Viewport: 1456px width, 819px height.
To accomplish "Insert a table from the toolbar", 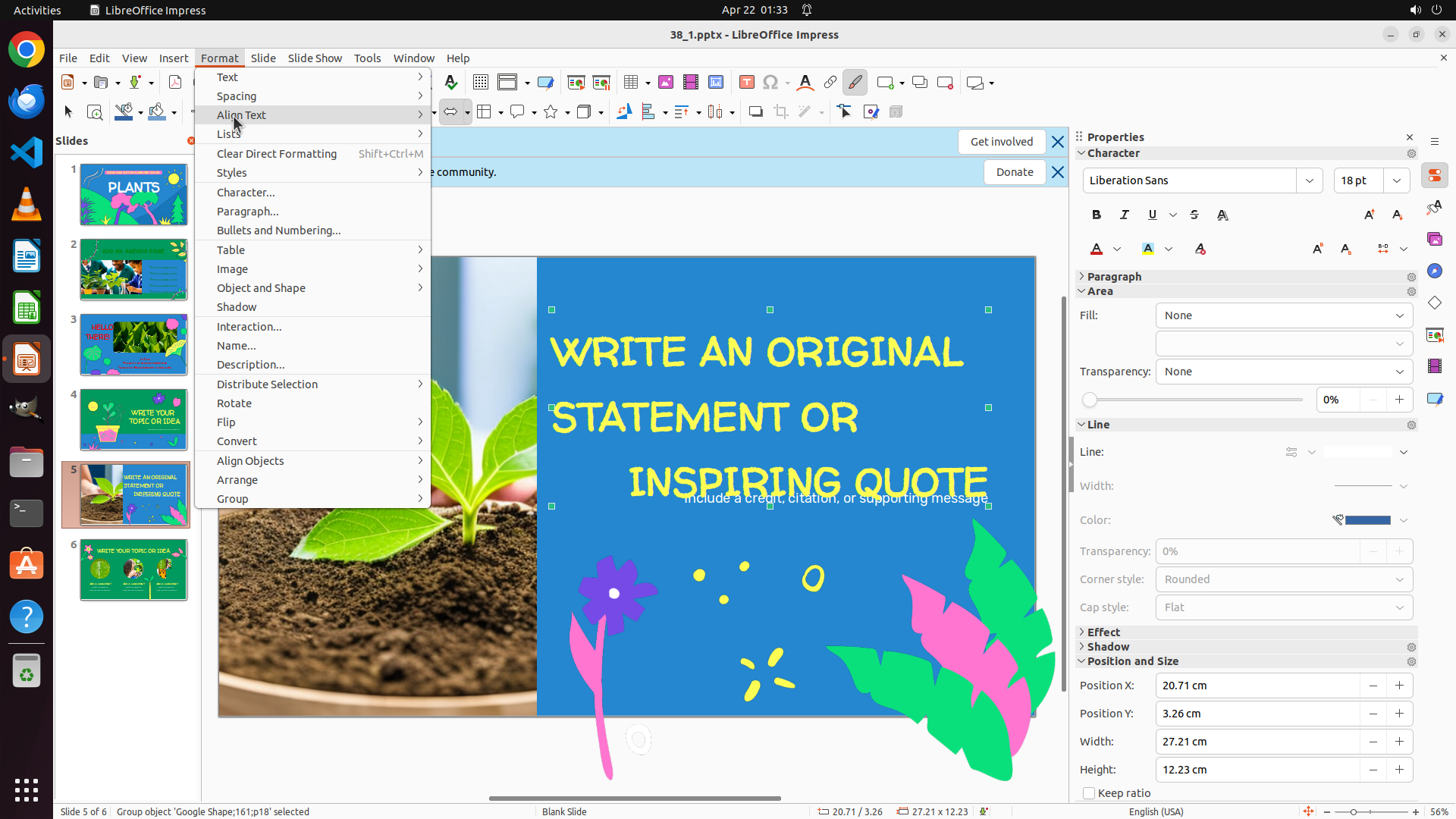I will pyautogui.click(x=630, y=83).
